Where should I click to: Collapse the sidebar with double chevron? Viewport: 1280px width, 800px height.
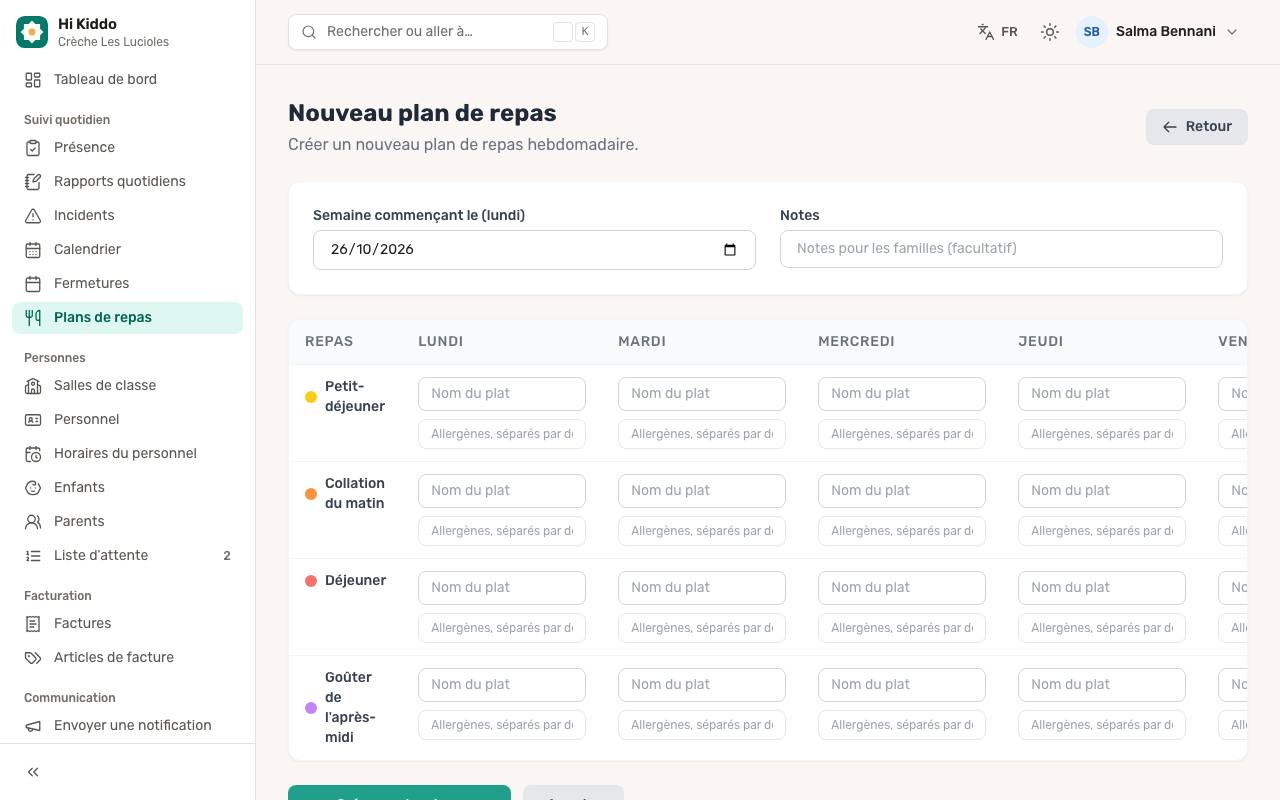click(33, 772)
